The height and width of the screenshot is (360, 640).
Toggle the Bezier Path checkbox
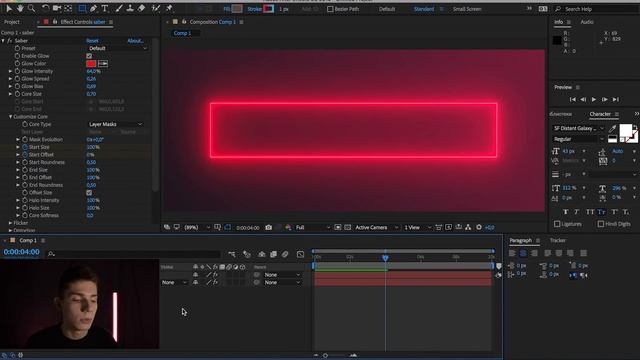330,9
